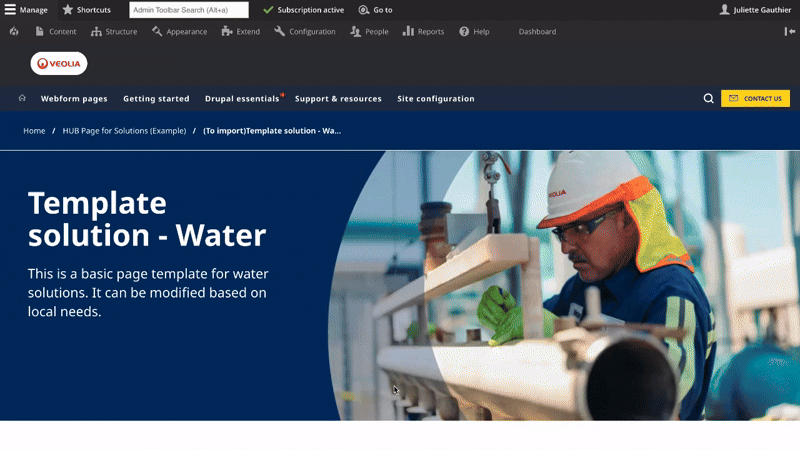
Task: Open the Webform pages nav link
Action: tap(74, 99)
